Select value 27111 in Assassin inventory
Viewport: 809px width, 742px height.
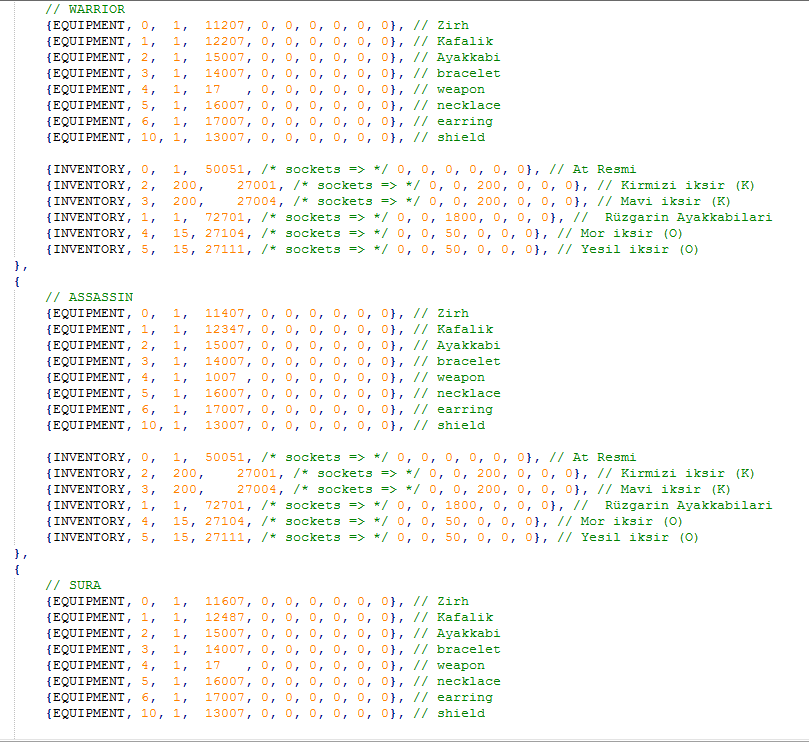(224, 537)
